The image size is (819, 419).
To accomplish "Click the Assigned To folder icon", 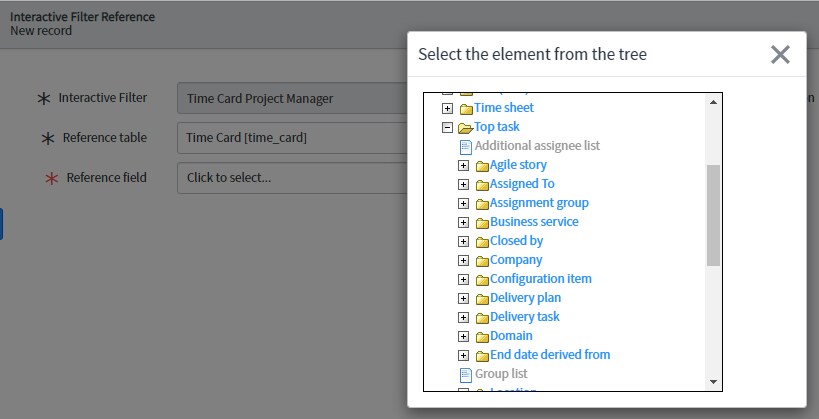I will coord(482,185).
